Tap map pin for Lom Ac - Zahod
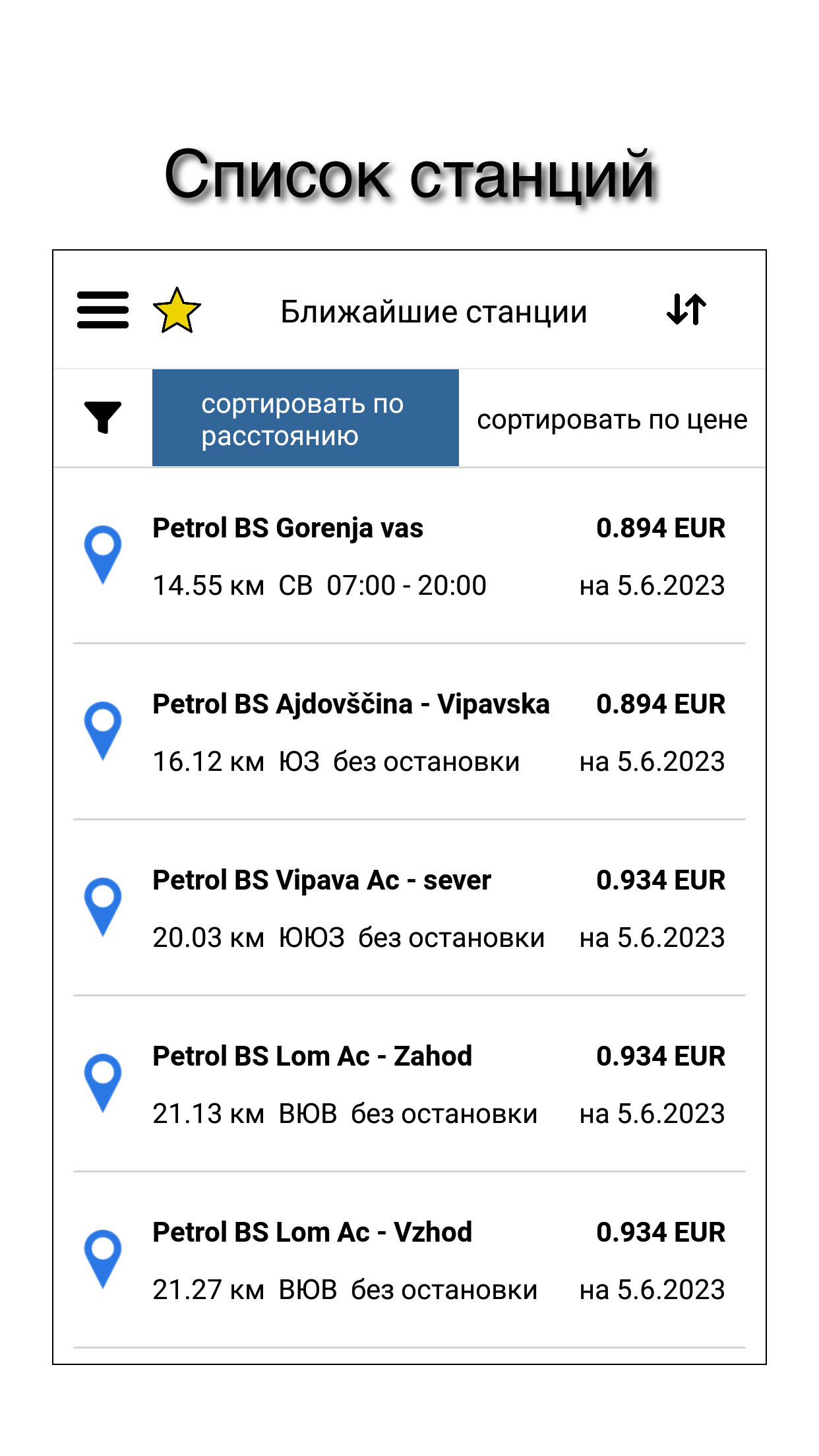 click(103, 1082)
